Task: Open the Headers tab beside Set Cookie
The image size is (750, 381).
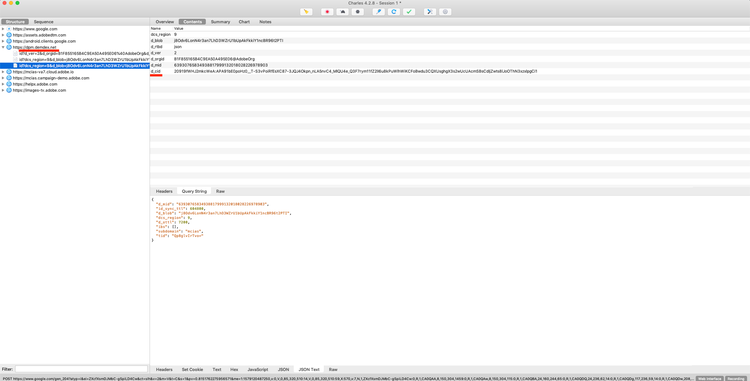Action: point(164,370)
